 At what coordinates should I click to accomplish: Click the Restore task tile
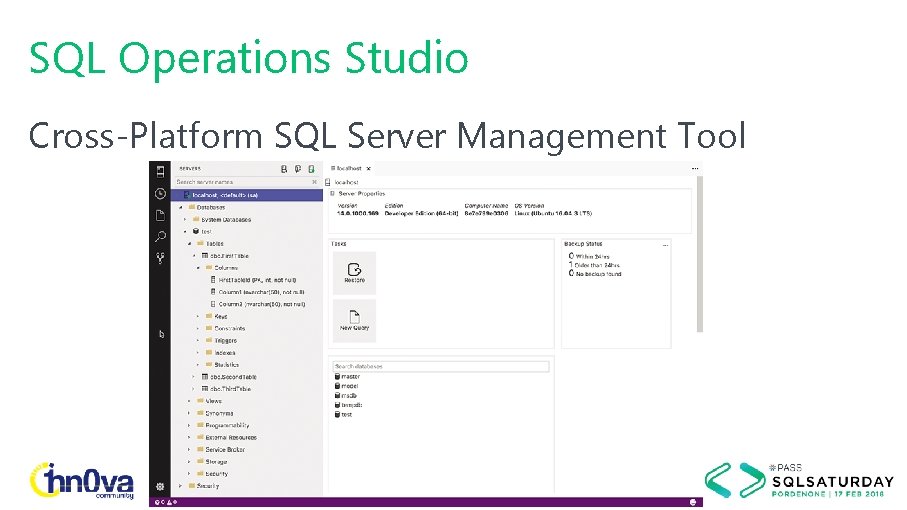(355, 273)
